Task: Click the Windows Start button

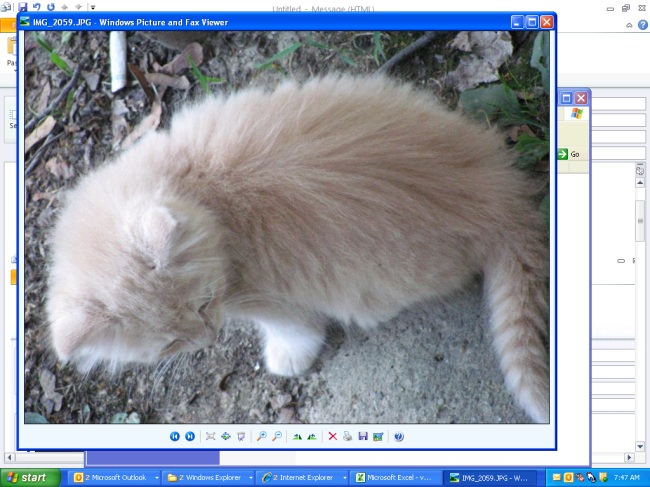Action: point(29,478)
